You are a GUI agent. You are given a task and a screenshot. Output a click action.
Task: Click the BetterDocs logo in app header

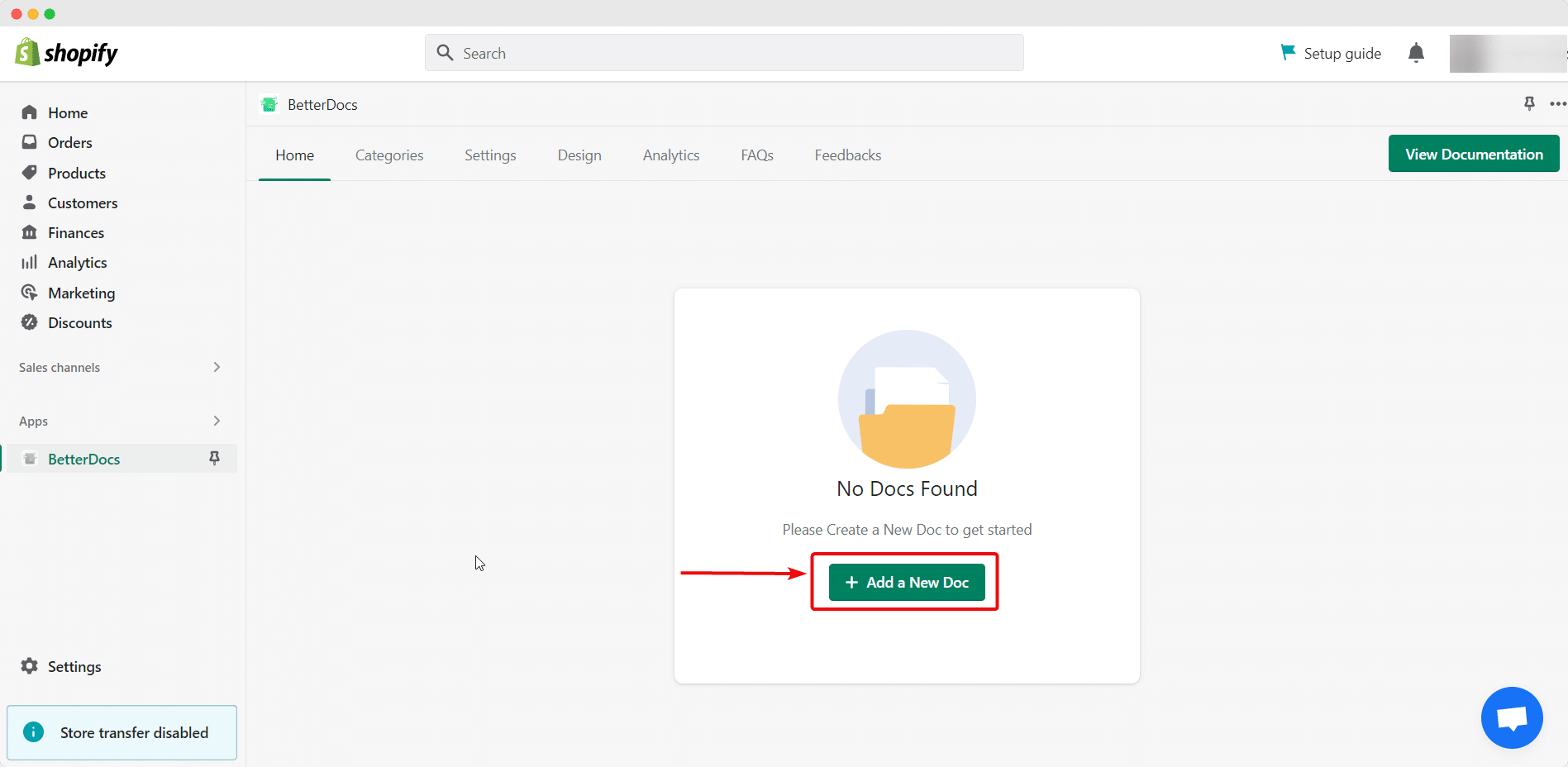[269, 104]
